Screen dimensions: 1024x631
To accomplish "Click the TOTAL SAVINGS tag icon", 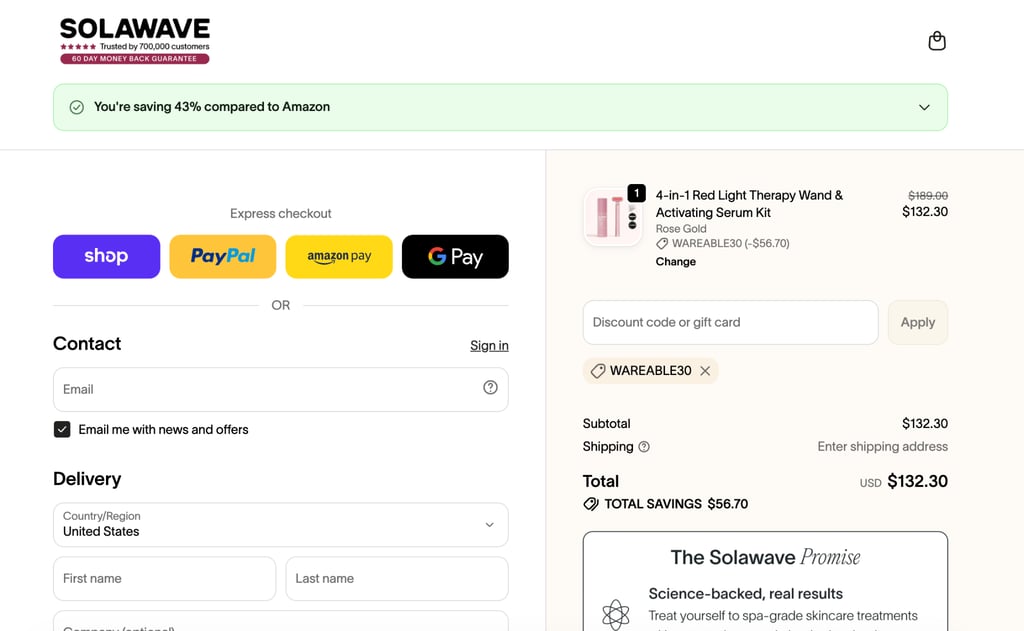I will 591,504.
